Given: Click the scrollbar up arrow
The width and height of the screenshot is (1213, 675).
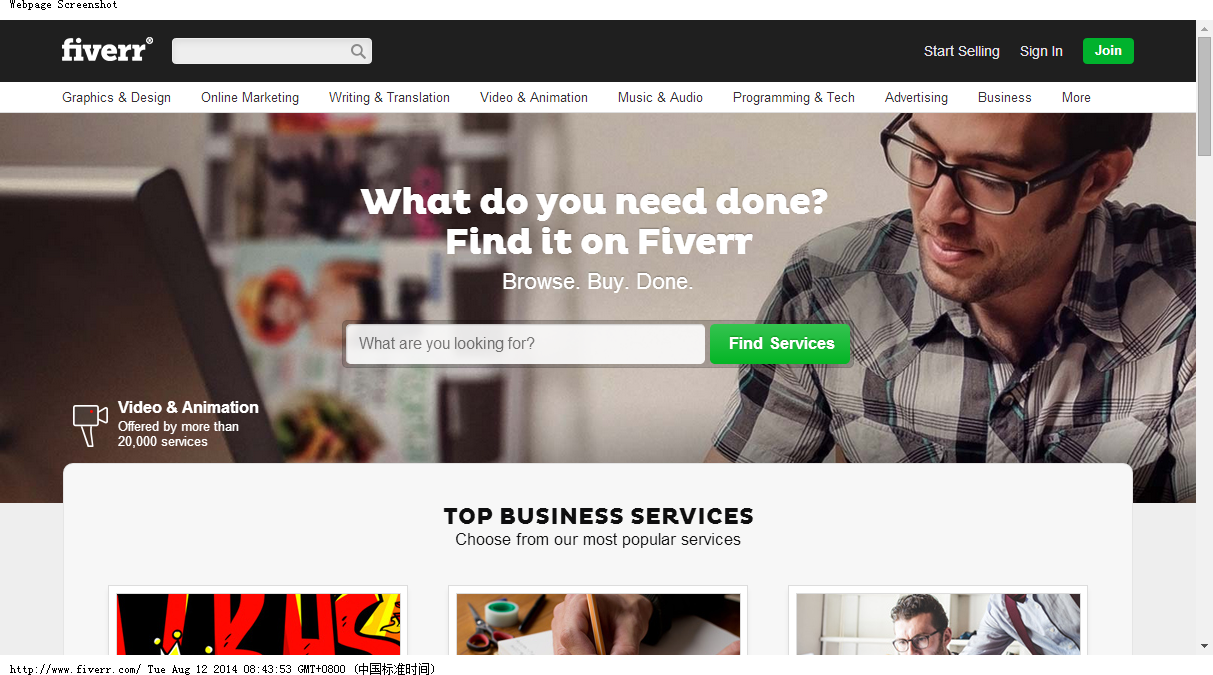Looking at the screenshot, I should coord(1204,28).
